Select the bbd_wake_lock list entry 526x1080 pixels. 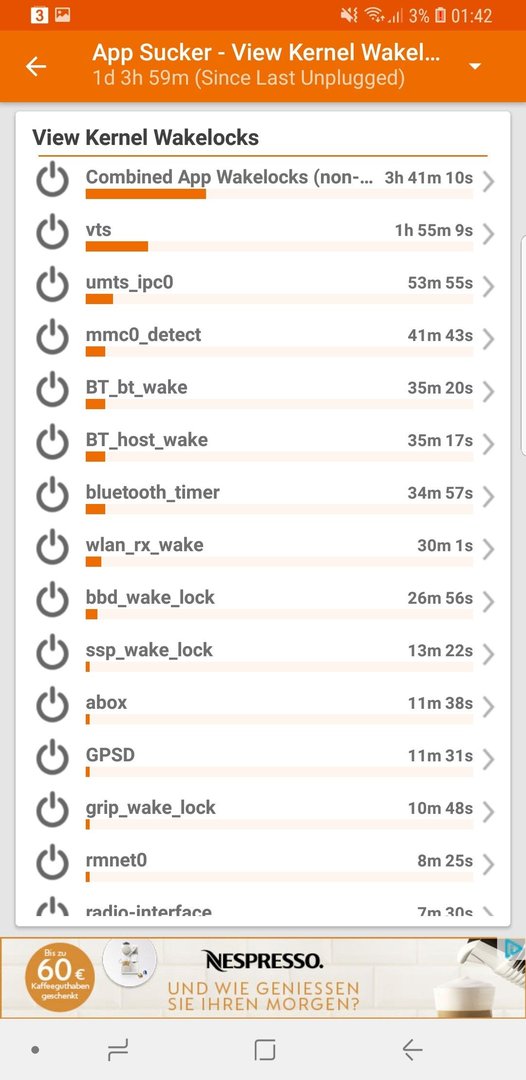tap(263, 600)
